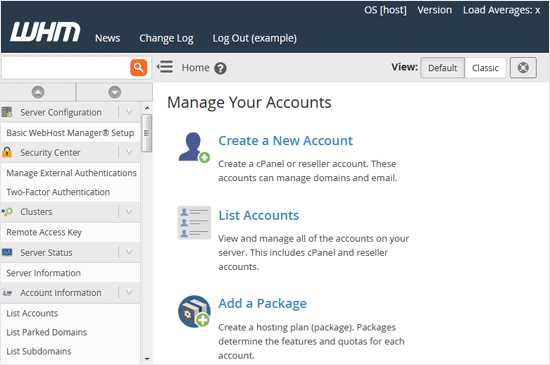Click the orange search magnifier button
550x365 pixels.
[x=139, y=67]
